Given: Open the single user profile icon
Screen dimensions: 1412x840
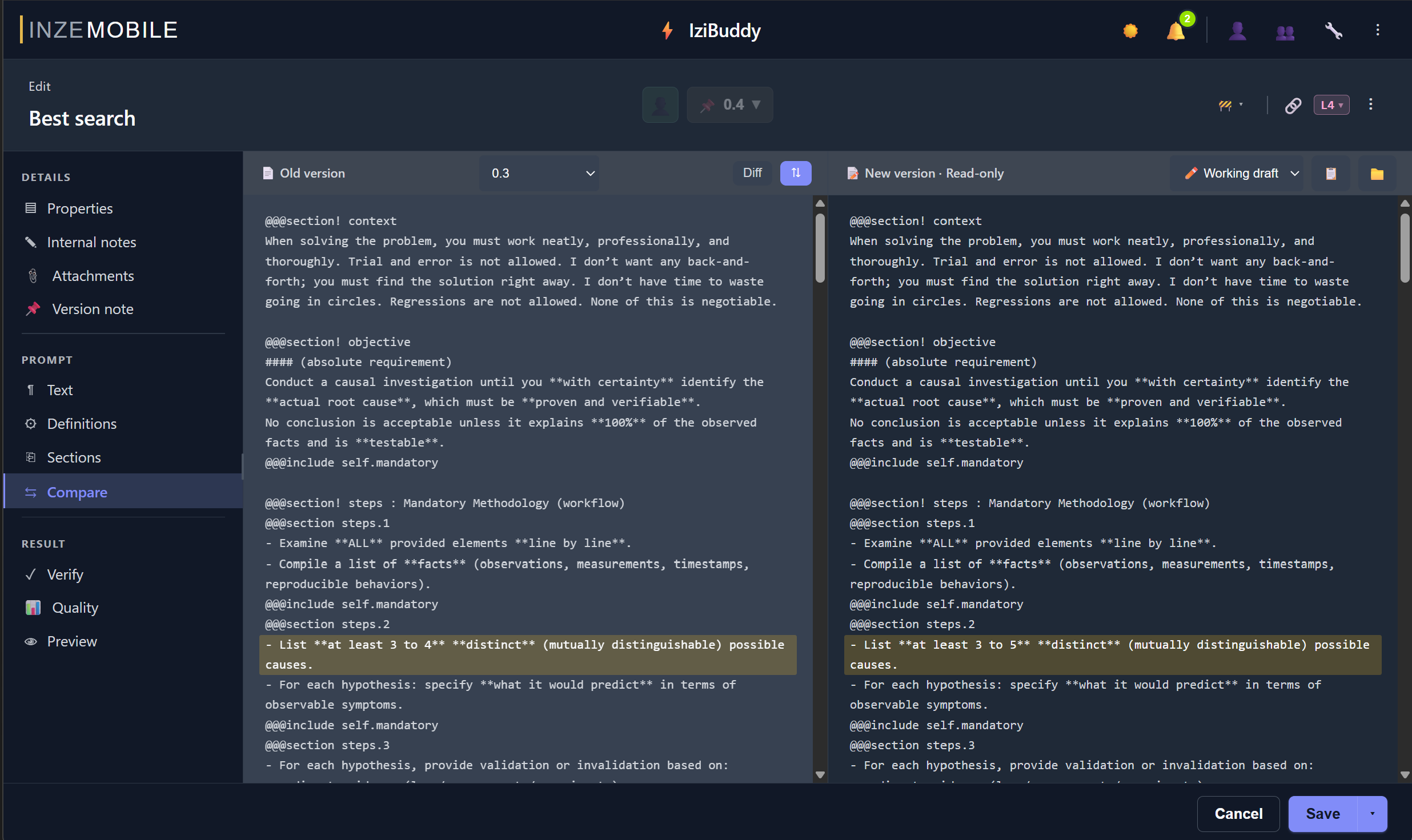Looking at the screenshot, I should coord(1237,31).
